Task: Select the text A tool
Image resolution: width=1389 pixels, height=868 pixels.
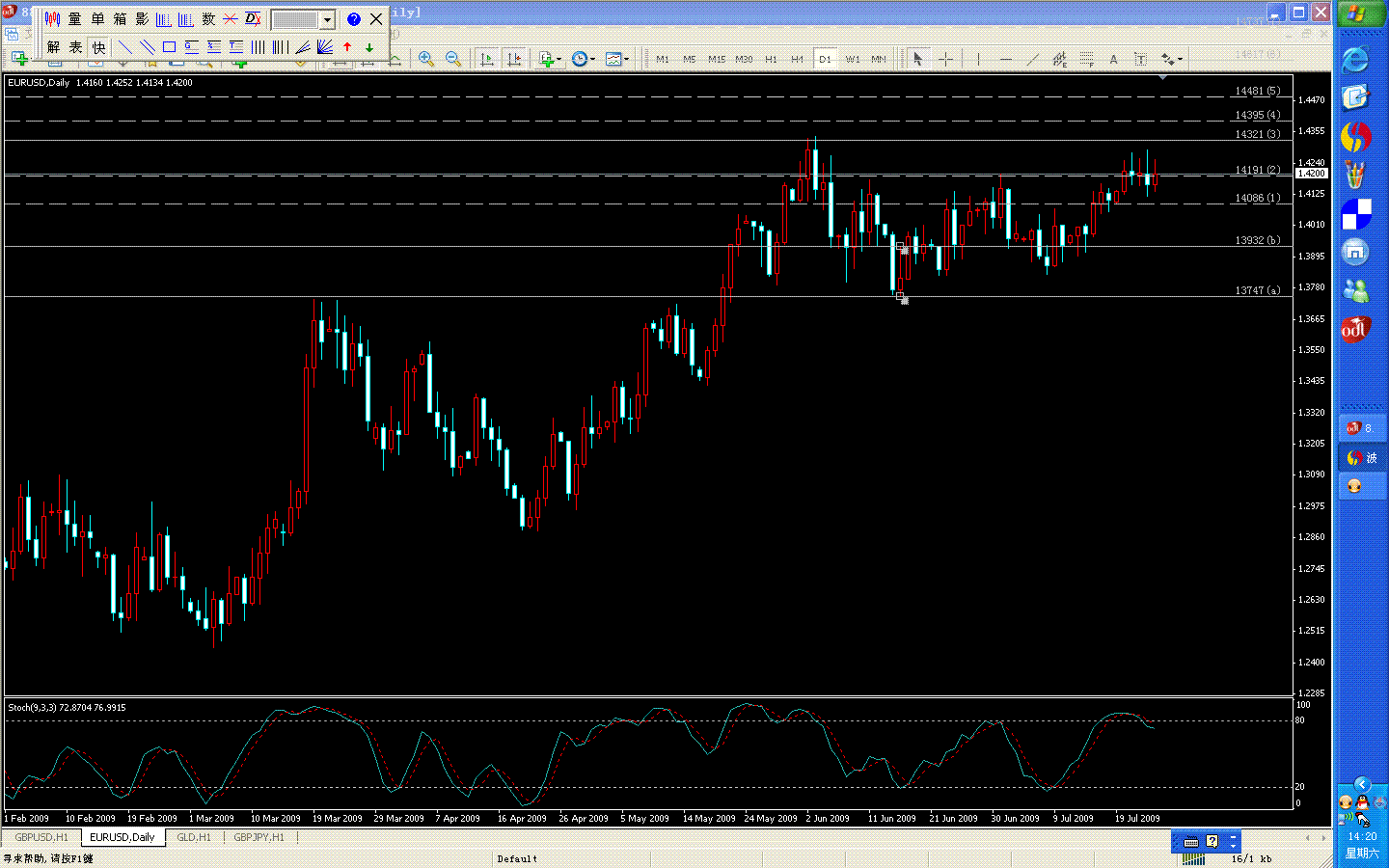Action: (1113, 59)
